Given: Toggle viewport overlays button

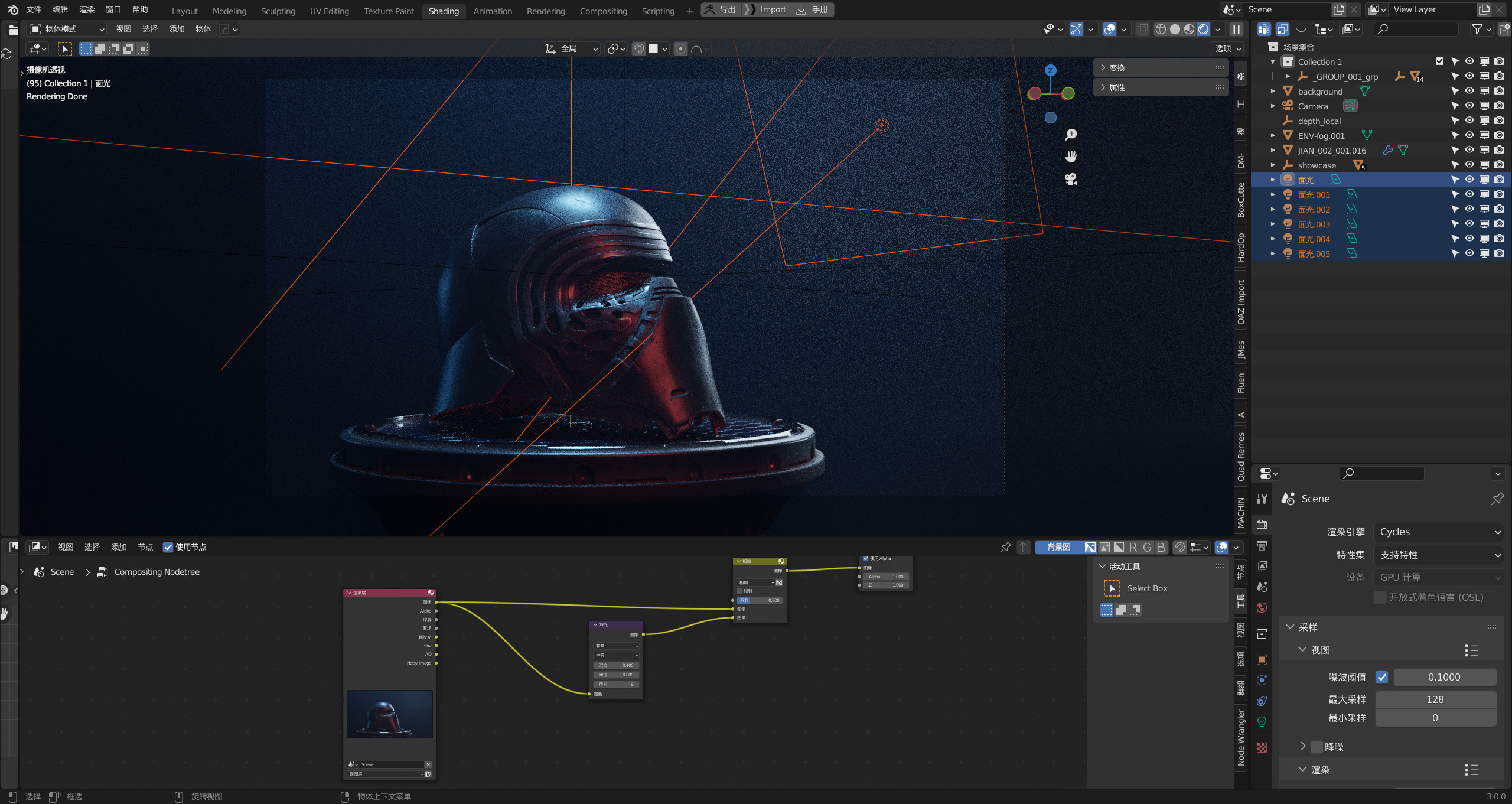Looking at the screenshot, I should point(1110,30).
